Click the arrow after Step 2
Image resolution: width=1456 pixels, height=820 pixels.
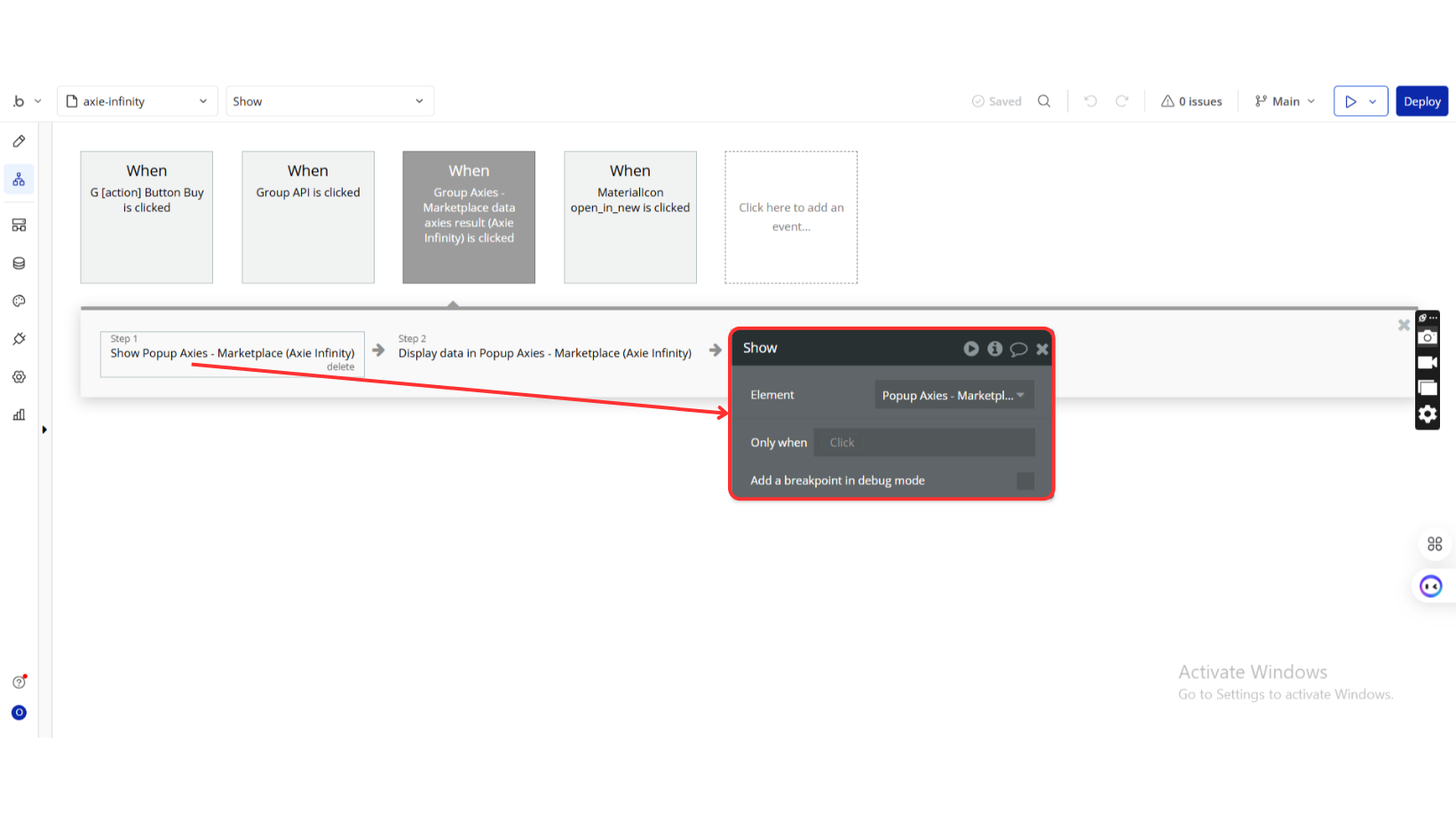coord(716,350)
